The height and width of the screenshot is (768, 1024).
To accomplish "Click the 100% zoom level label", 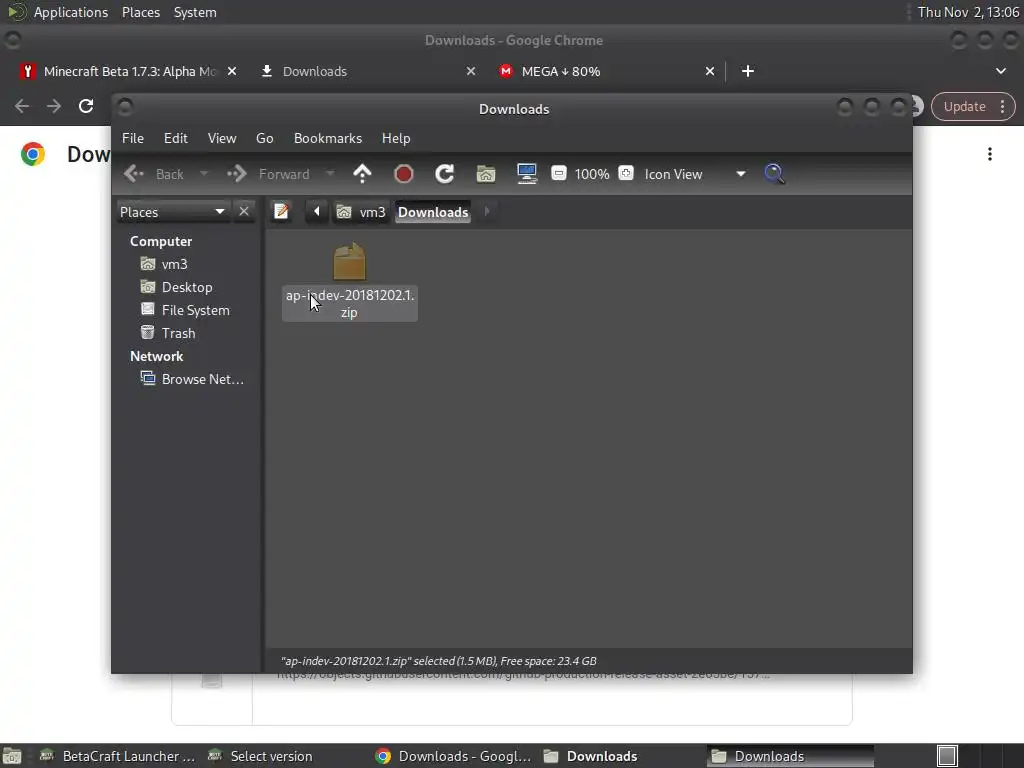I will (x=592, y=174).
